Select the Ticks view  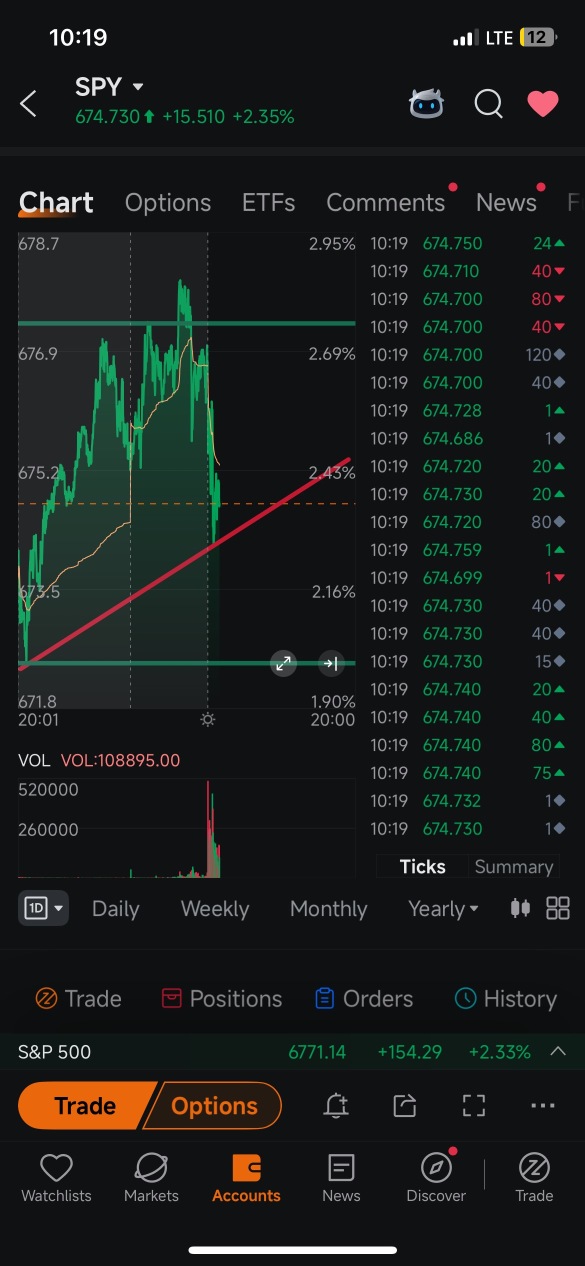pos(422,867)
